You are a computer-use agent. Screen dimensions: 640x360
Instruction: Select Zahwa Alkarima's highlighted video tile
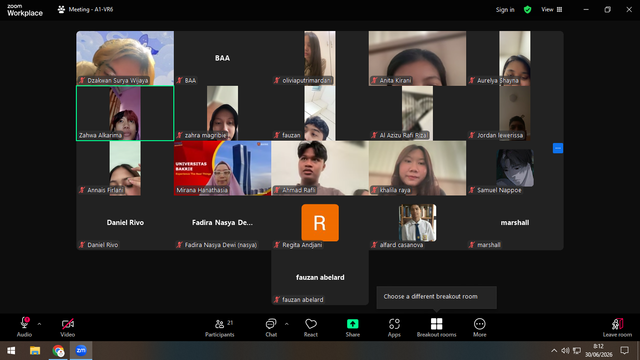[x=125, y=113]
